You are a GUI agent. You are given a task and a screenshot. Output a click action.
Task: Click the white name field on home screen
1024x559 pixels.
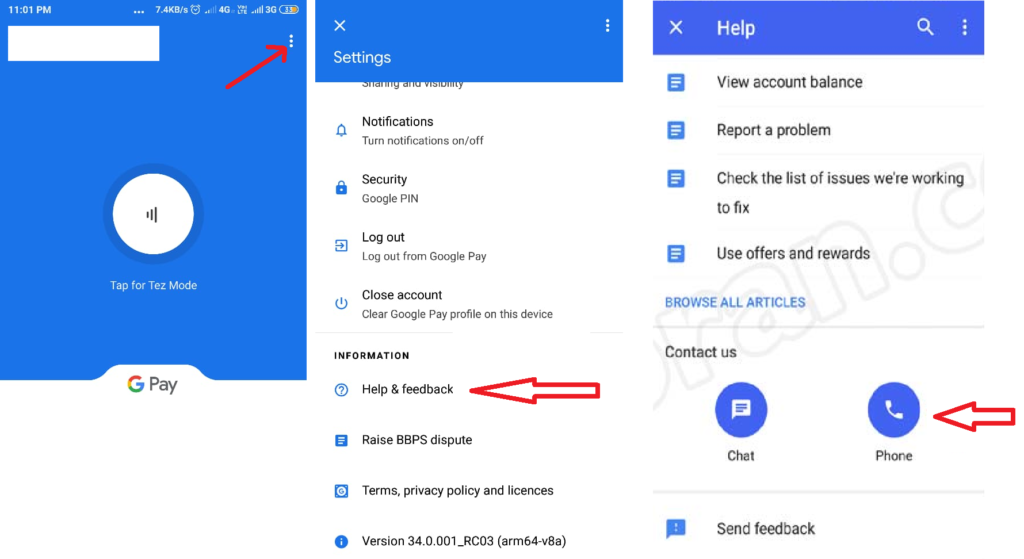tap(84, 43)
